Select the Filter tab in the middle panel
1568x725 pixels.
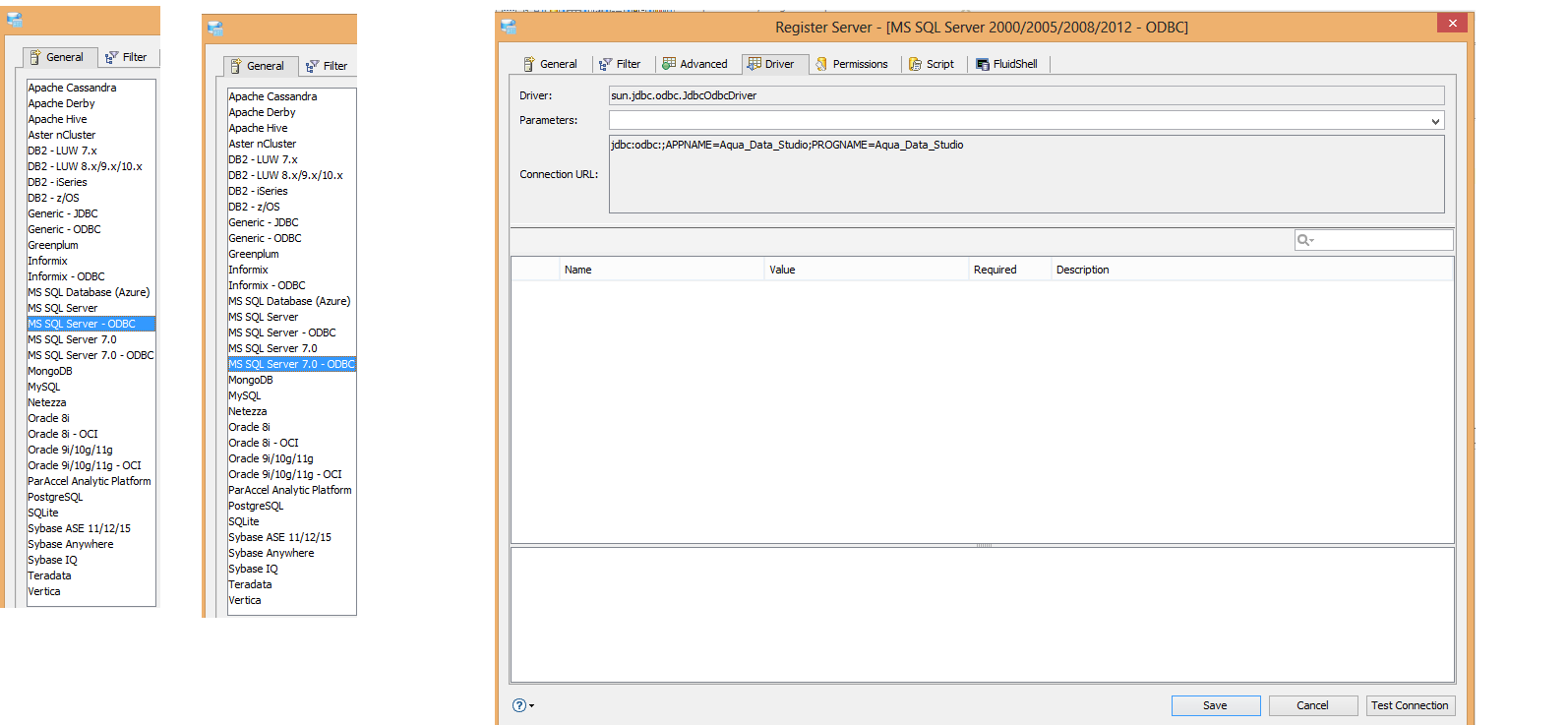(327, 66)
